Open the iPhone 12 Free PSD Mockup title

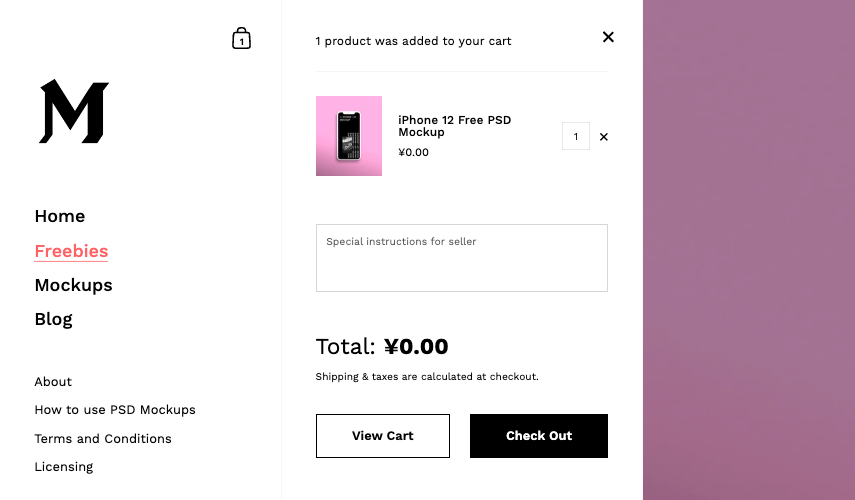tap(454, 126)
